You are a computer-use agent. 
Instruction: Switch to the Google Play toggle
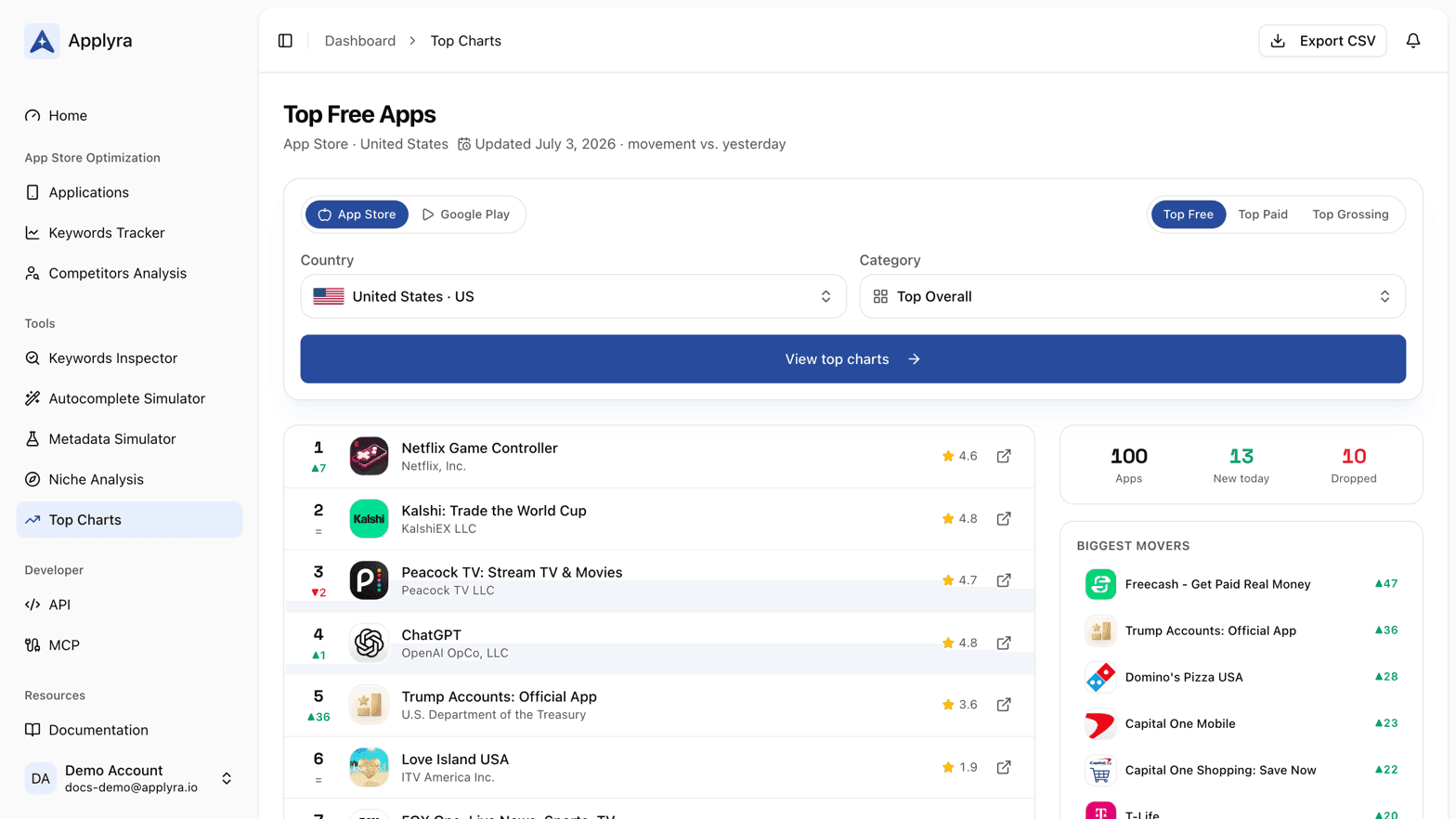click(x=466, y=214)
